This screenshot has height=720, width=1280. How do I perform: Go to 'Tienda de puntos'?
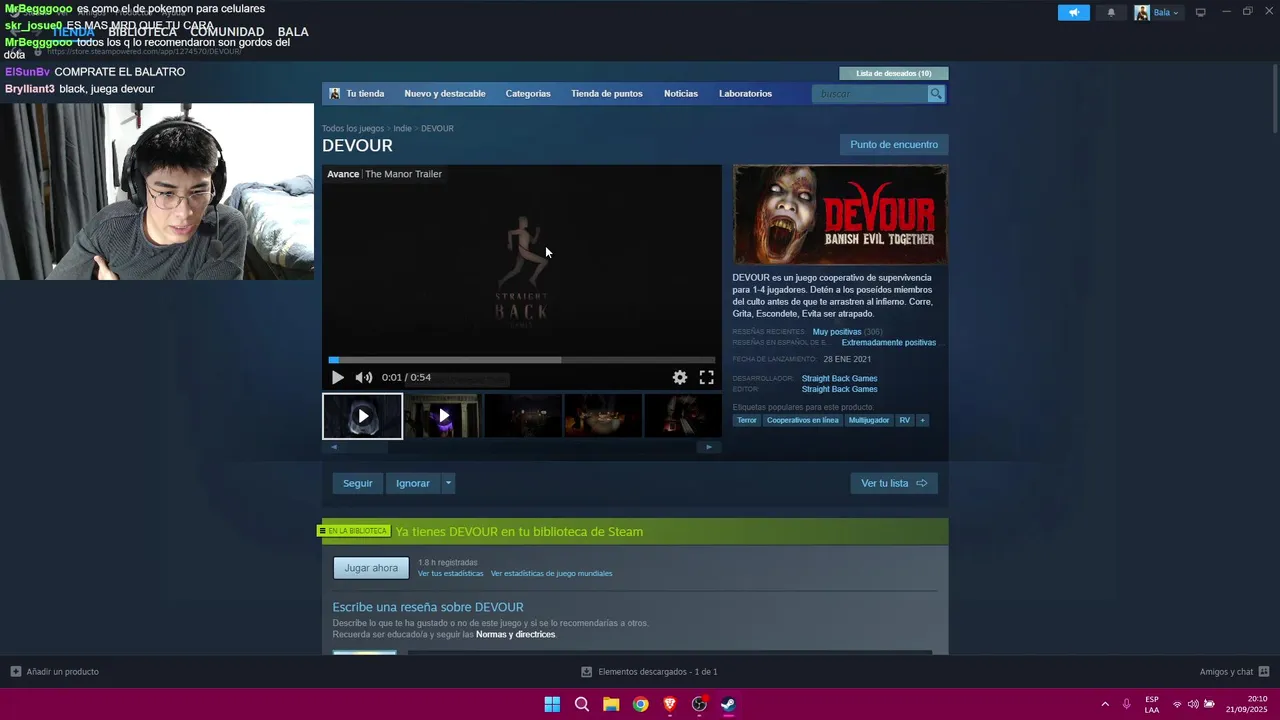[607, 94]
